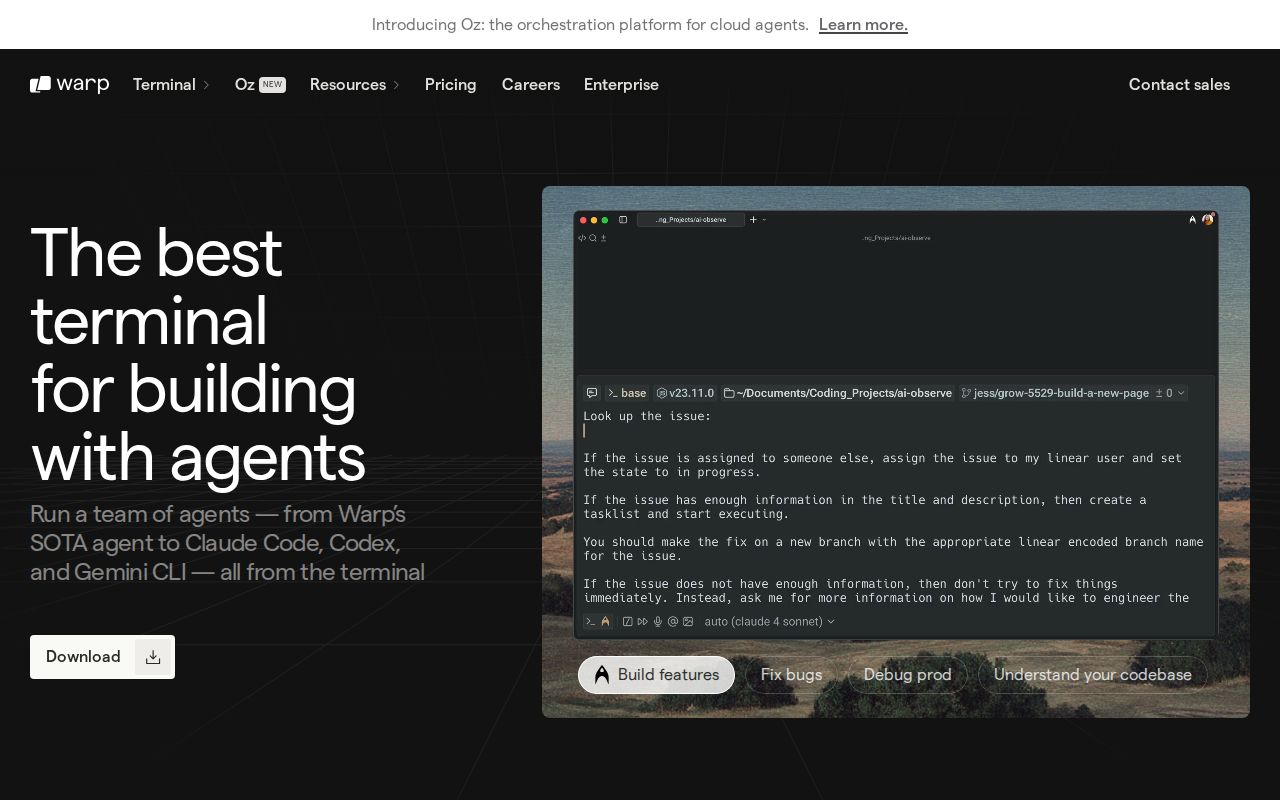This screenshot has height=800, width=1280.
Task: Open the auto (claude 4 sonnet) model dropdown
Action: coord(769,622)
